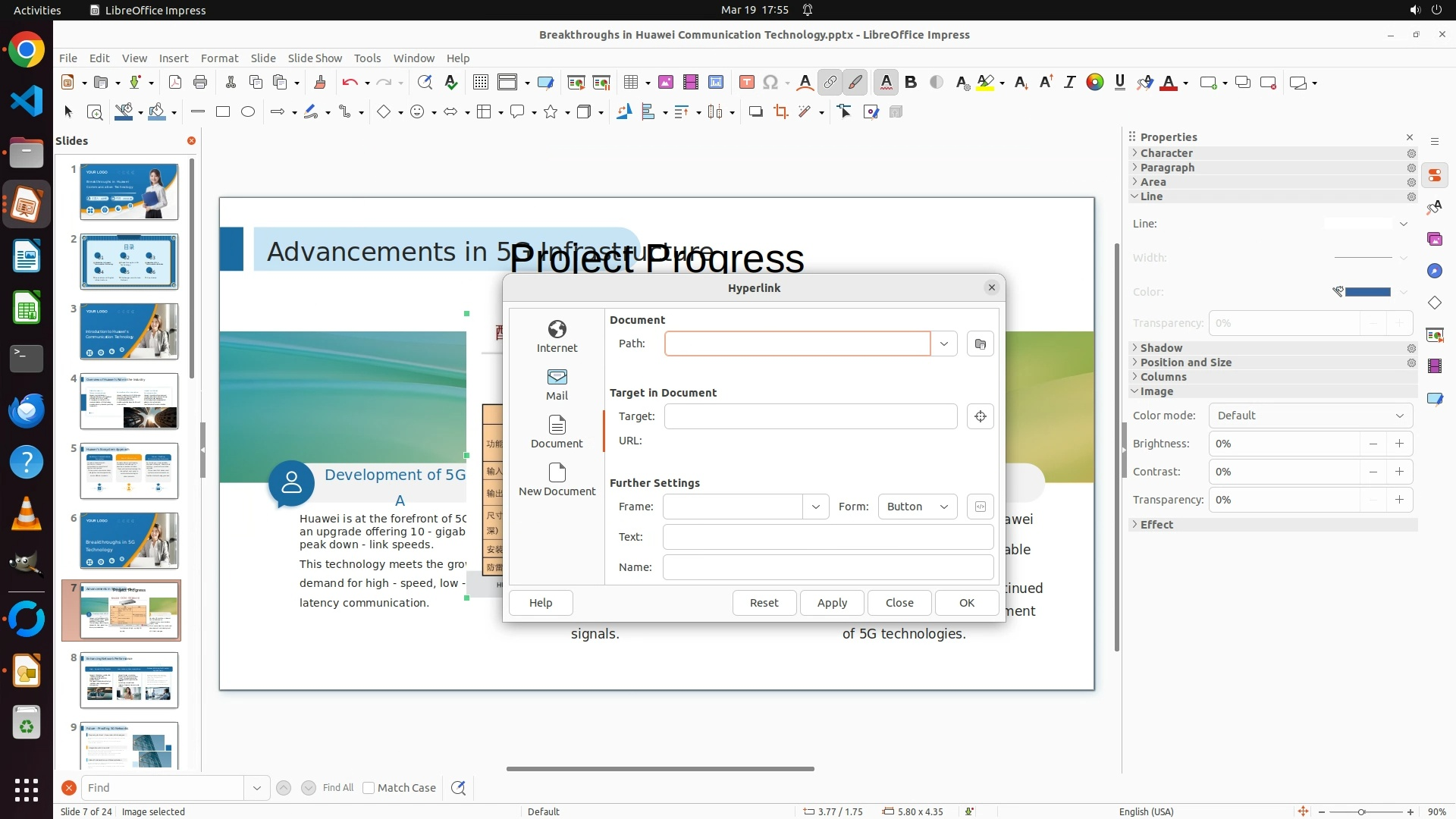
Task: Click the Open File browse icon
Action: pyautogui.click(x=980, y=344)
